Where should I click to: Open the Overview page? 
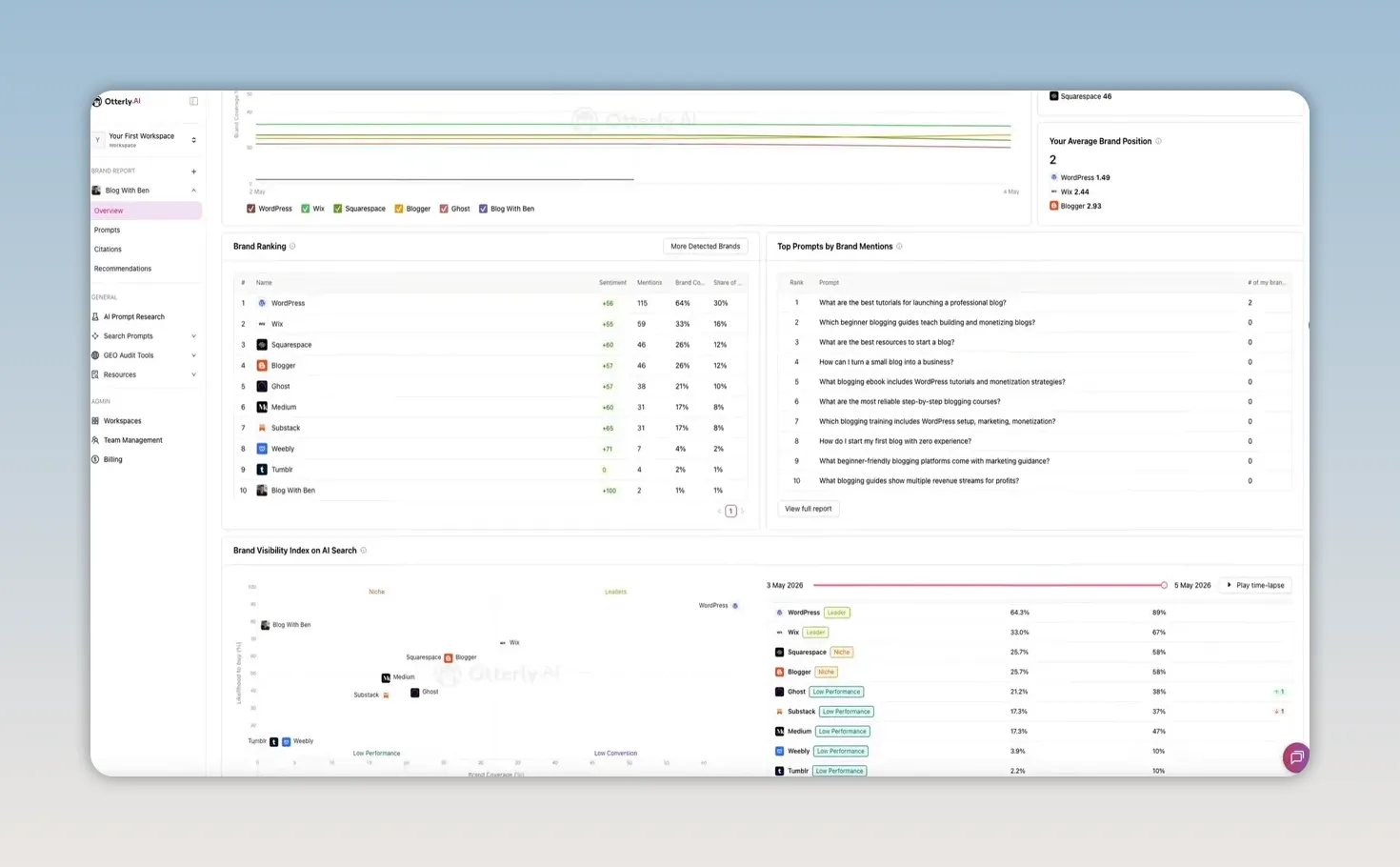coord(146,211)
